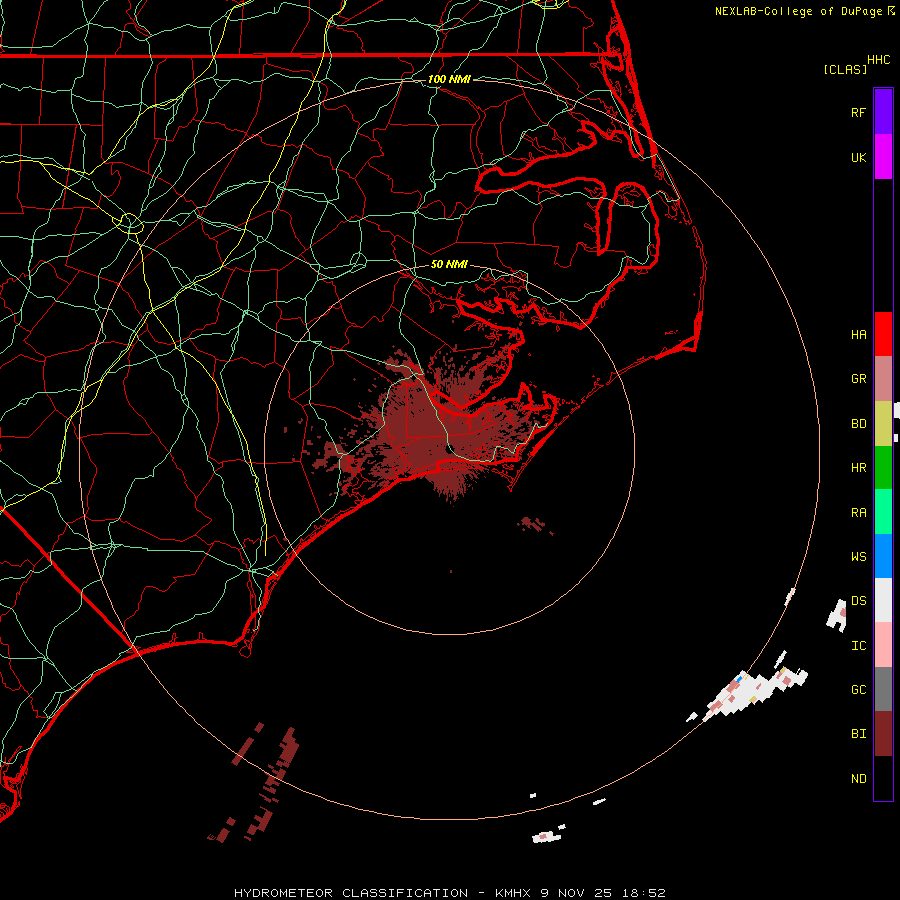Click the white DS legend swatch
The width and height of the screenshot is (900, 900).
(883, 600)
